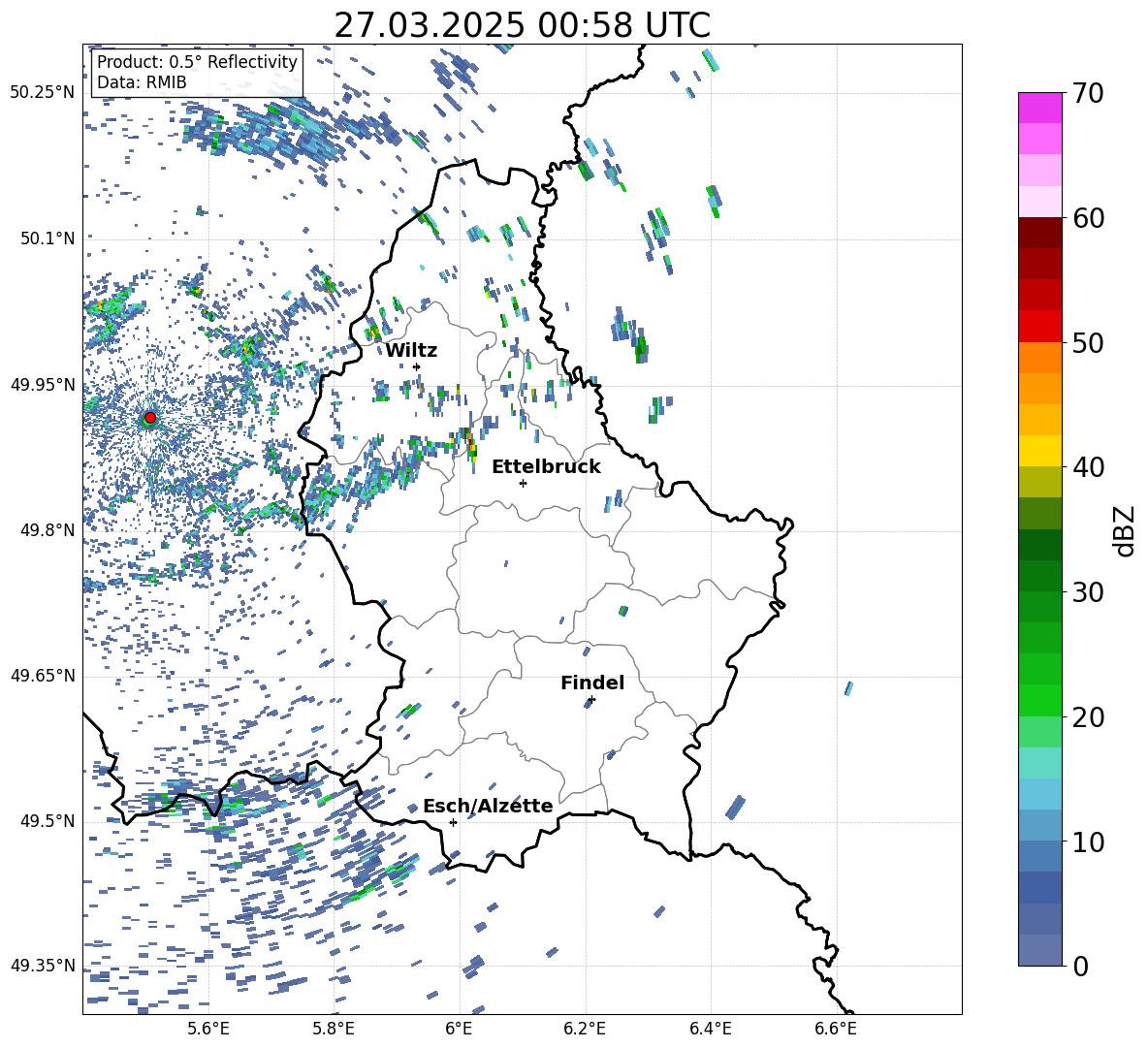
Task: Click the 50 value on the colorbar
Action: 1087,342
